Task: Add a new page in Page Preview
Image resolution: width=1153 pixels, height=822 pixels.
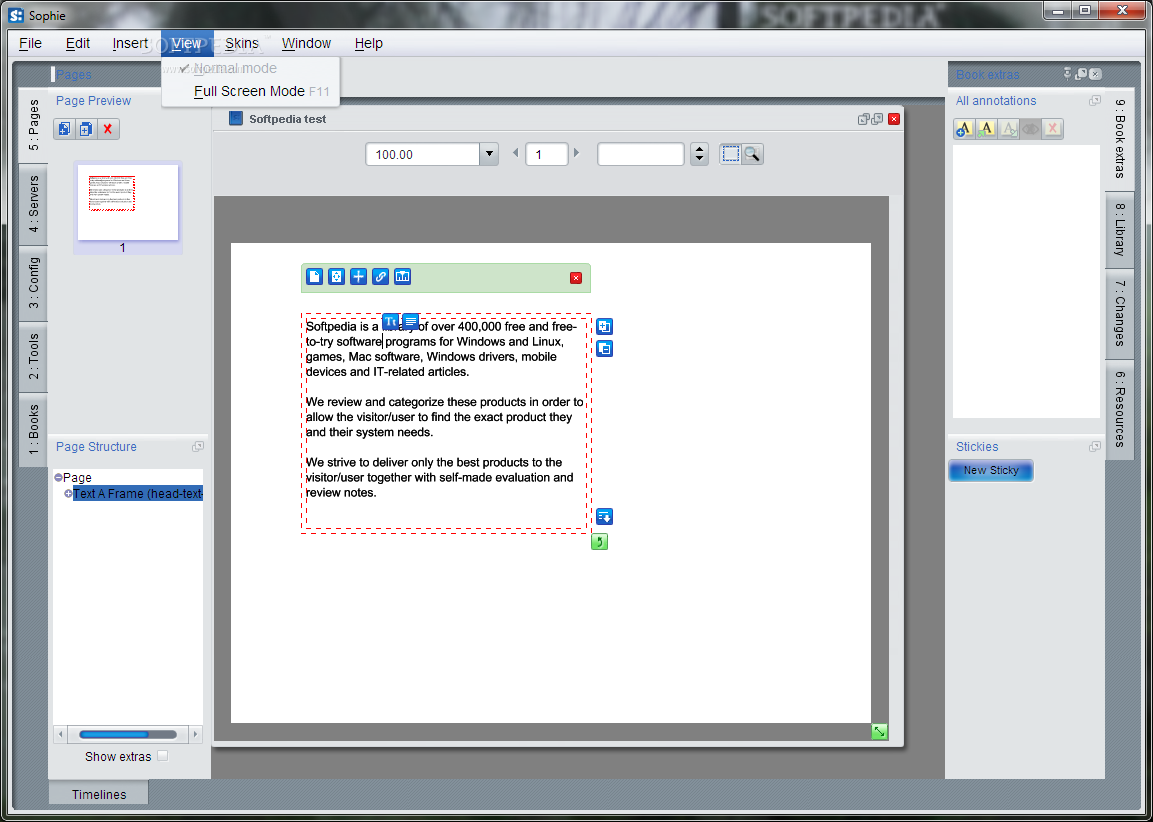Action: click(65, 129)
